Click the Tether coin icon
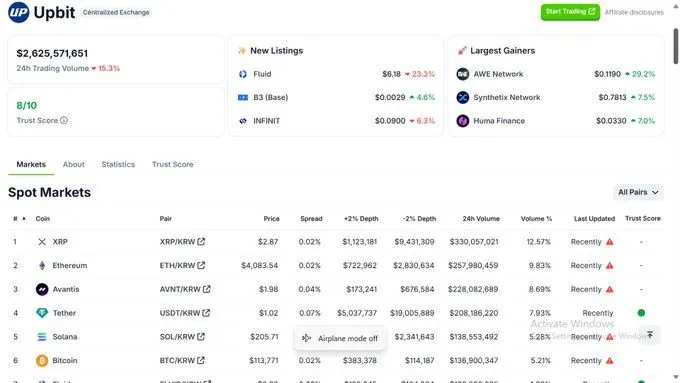Screen dimensions: 680x383 pos(42,313)
